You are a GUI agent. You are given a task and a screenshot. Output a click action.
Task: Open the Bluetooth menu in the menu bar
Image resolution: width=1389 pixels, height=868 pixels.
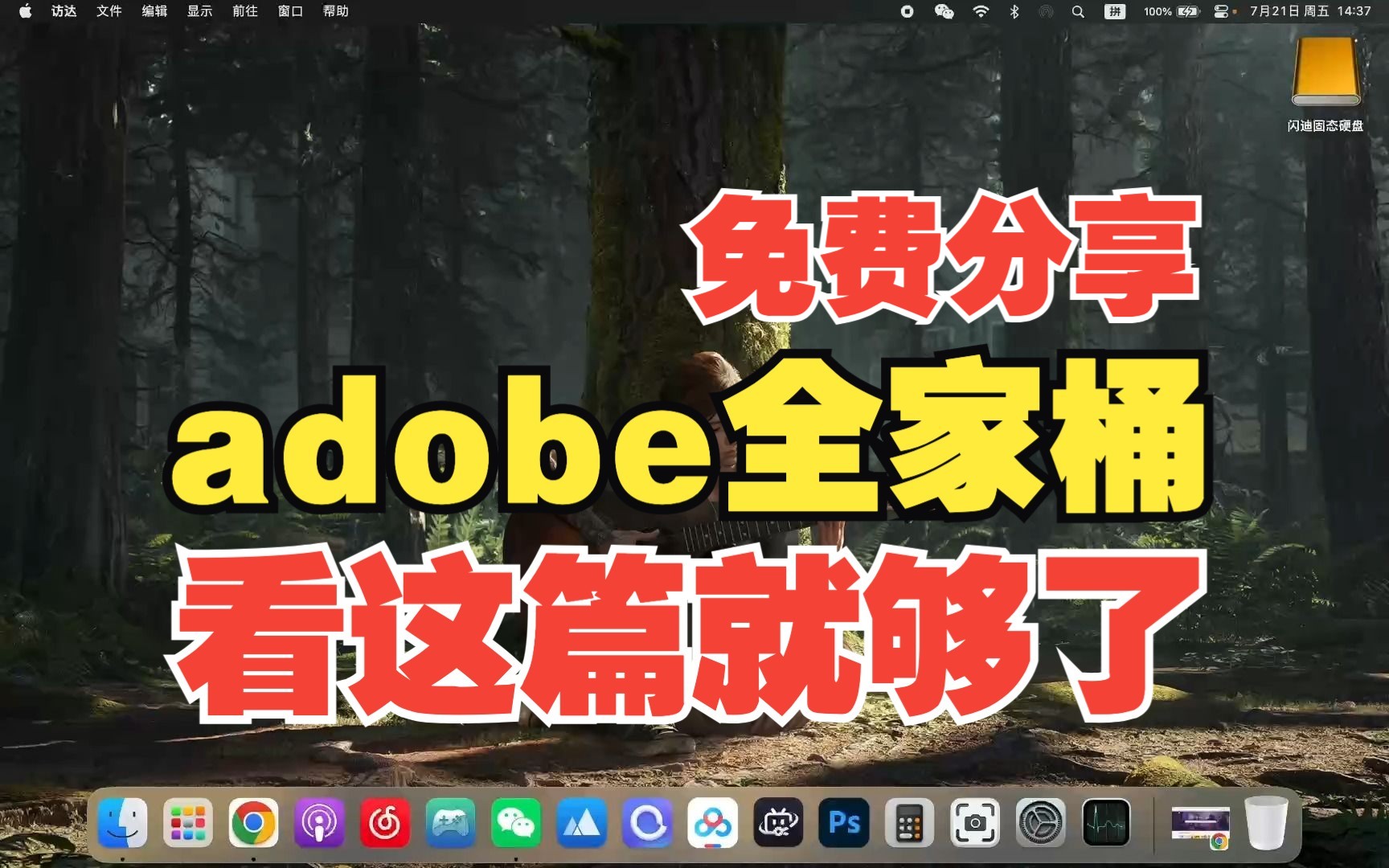pyautogui.click(x=1014, y=11)
